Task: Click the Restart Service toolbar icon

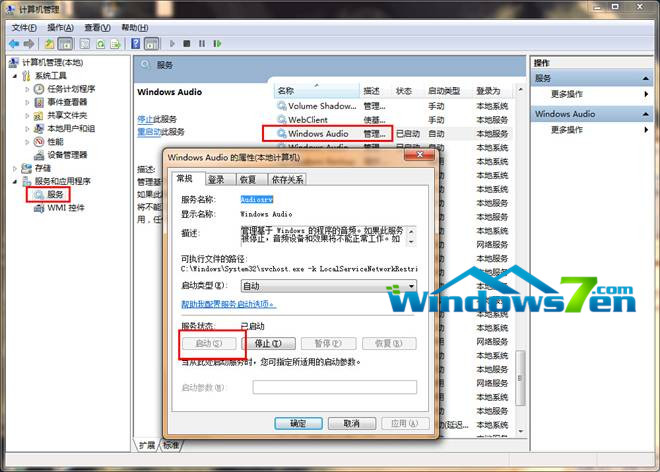Action: (219, 44)
